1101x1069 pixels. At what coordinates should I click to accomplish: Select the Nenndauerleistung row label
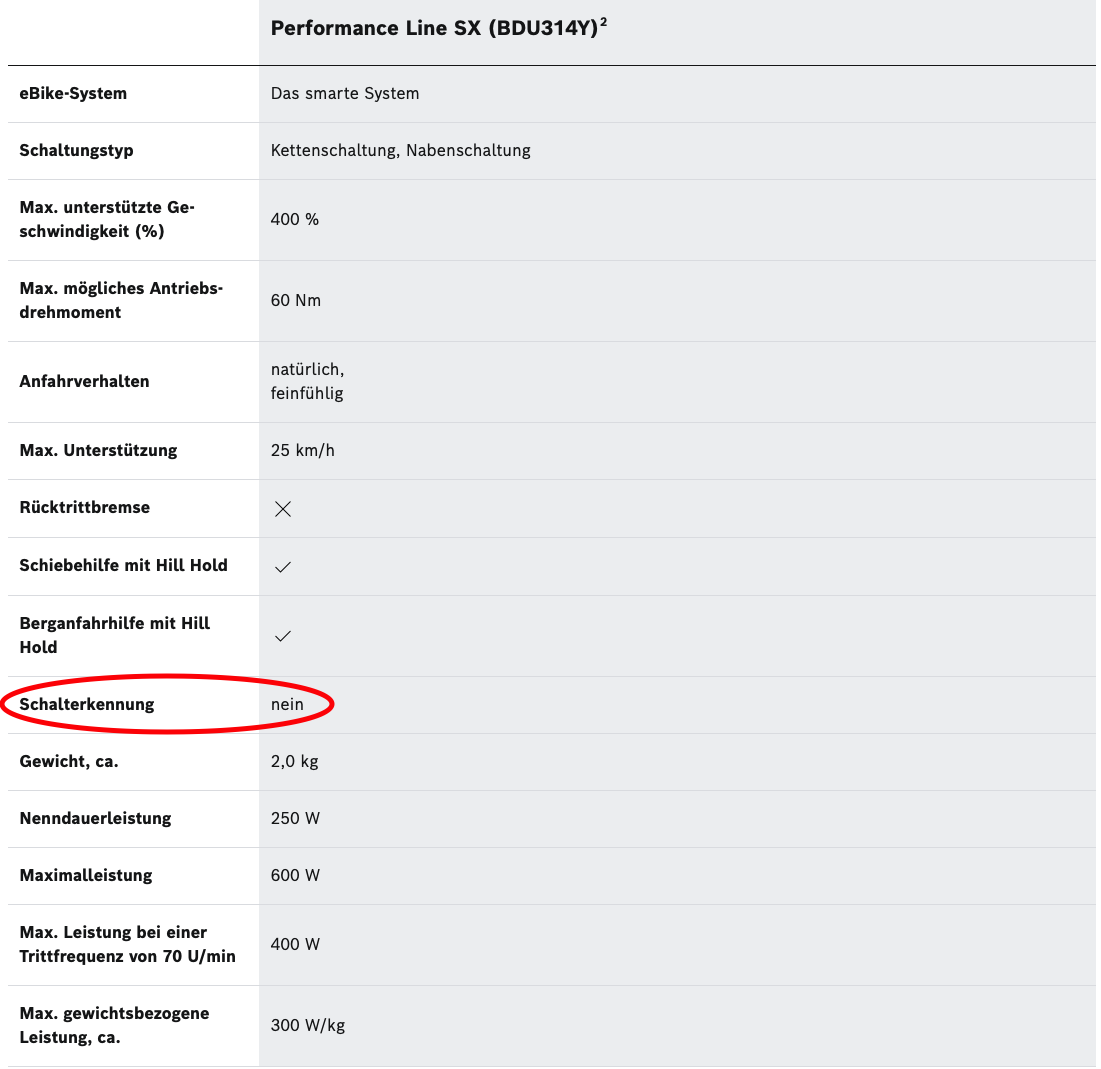coord(95,819)
